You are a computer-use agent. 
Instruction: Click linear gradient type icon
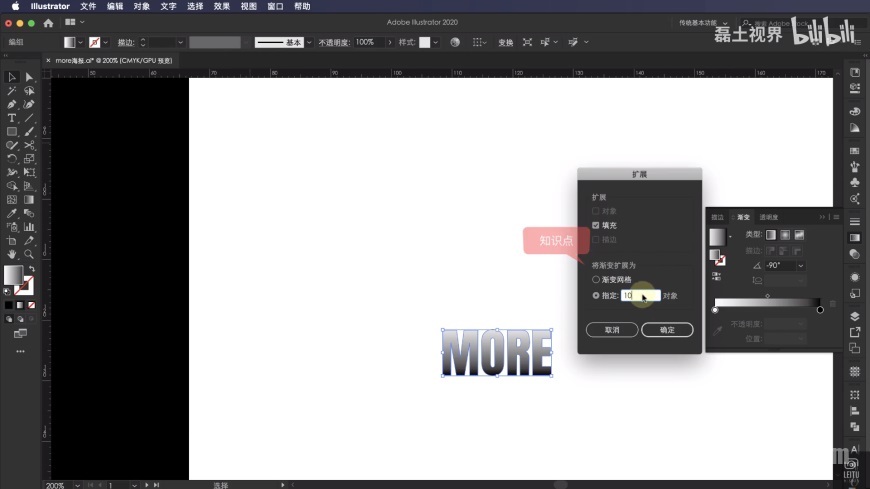(770, 234)
